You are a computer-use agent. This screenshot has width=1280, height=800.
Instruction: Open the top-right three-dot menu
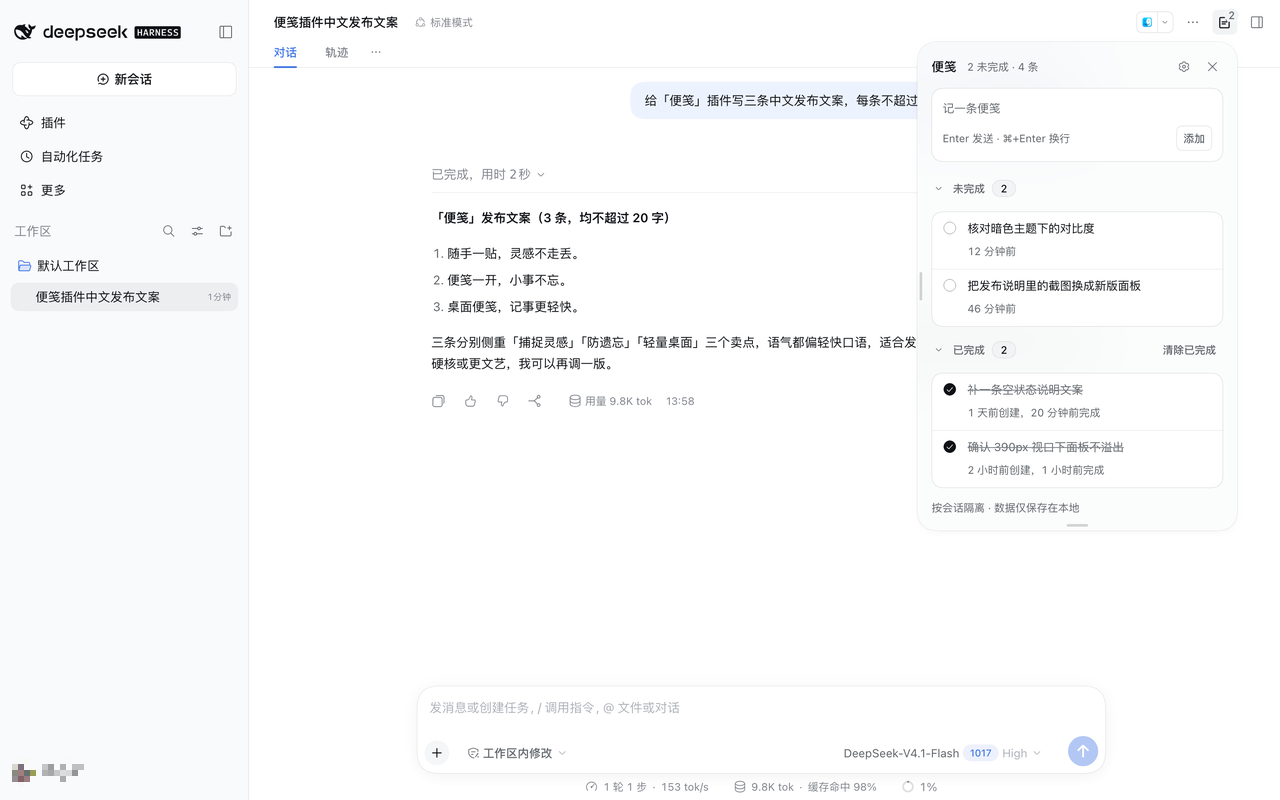pos(1193,22)
